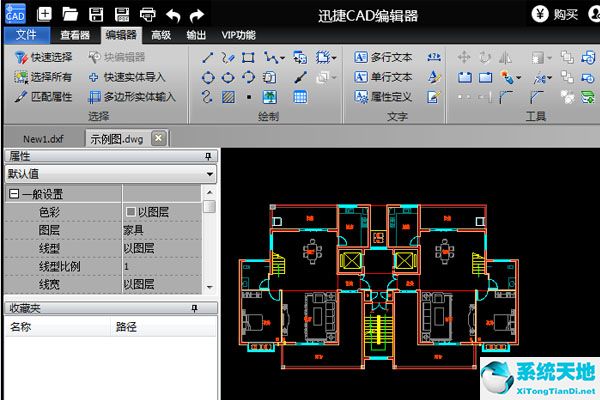The height and width of the screenshot is (400, 600).
Task: Redo action with the forward arrow icon
Action: point(197,15)
